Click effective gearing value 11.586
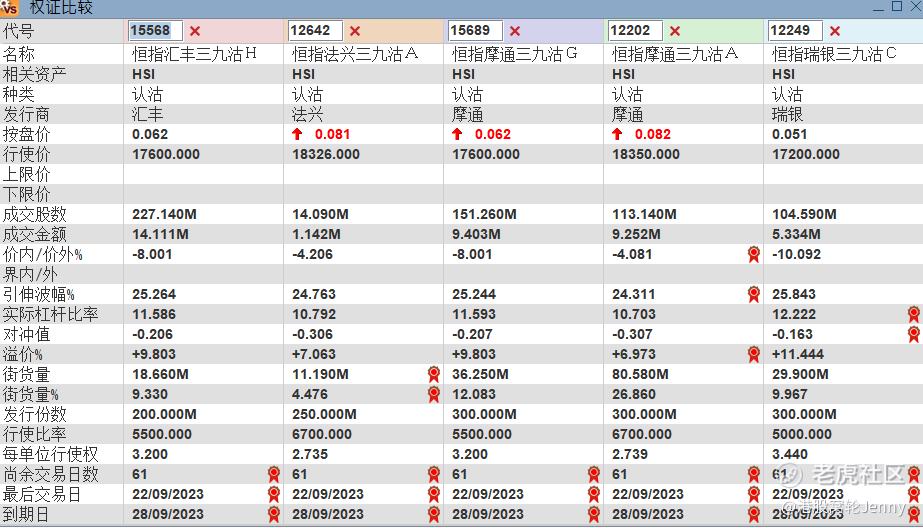This screenshot has height=528, width=923. coord(154,314)
